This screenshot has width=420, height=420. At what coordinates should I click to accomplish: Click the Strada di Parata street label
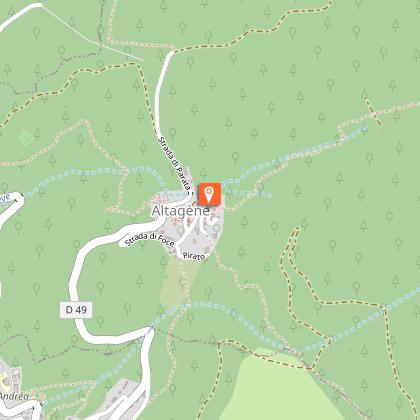[x=175, y=166]
